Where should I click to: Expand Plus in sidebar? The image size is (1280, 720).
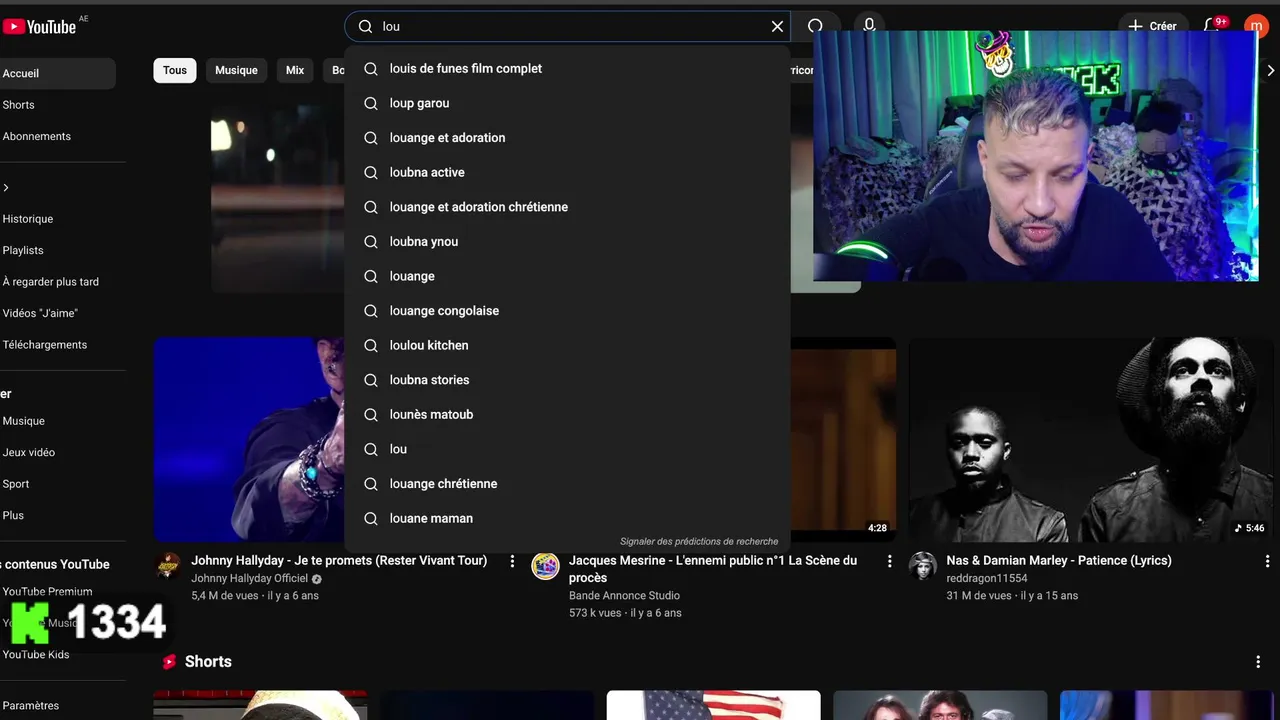[x=58, y=515]
